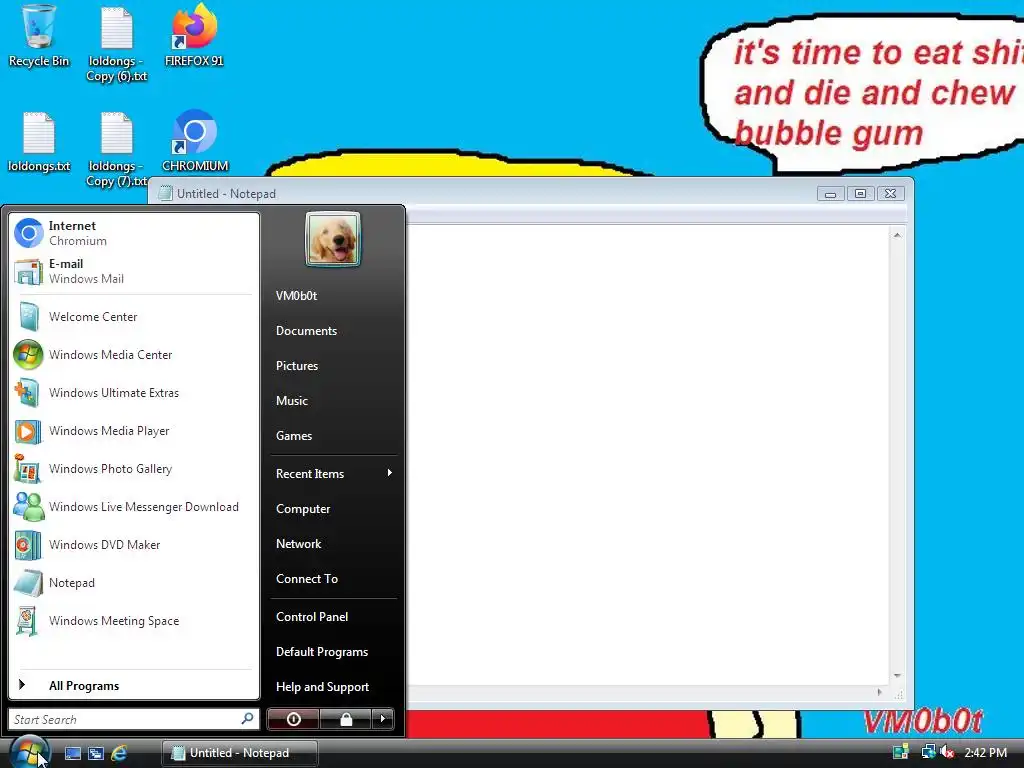Lock the computer with padlock button
This screenshot has height=768, width=1024.
point(345,719)
